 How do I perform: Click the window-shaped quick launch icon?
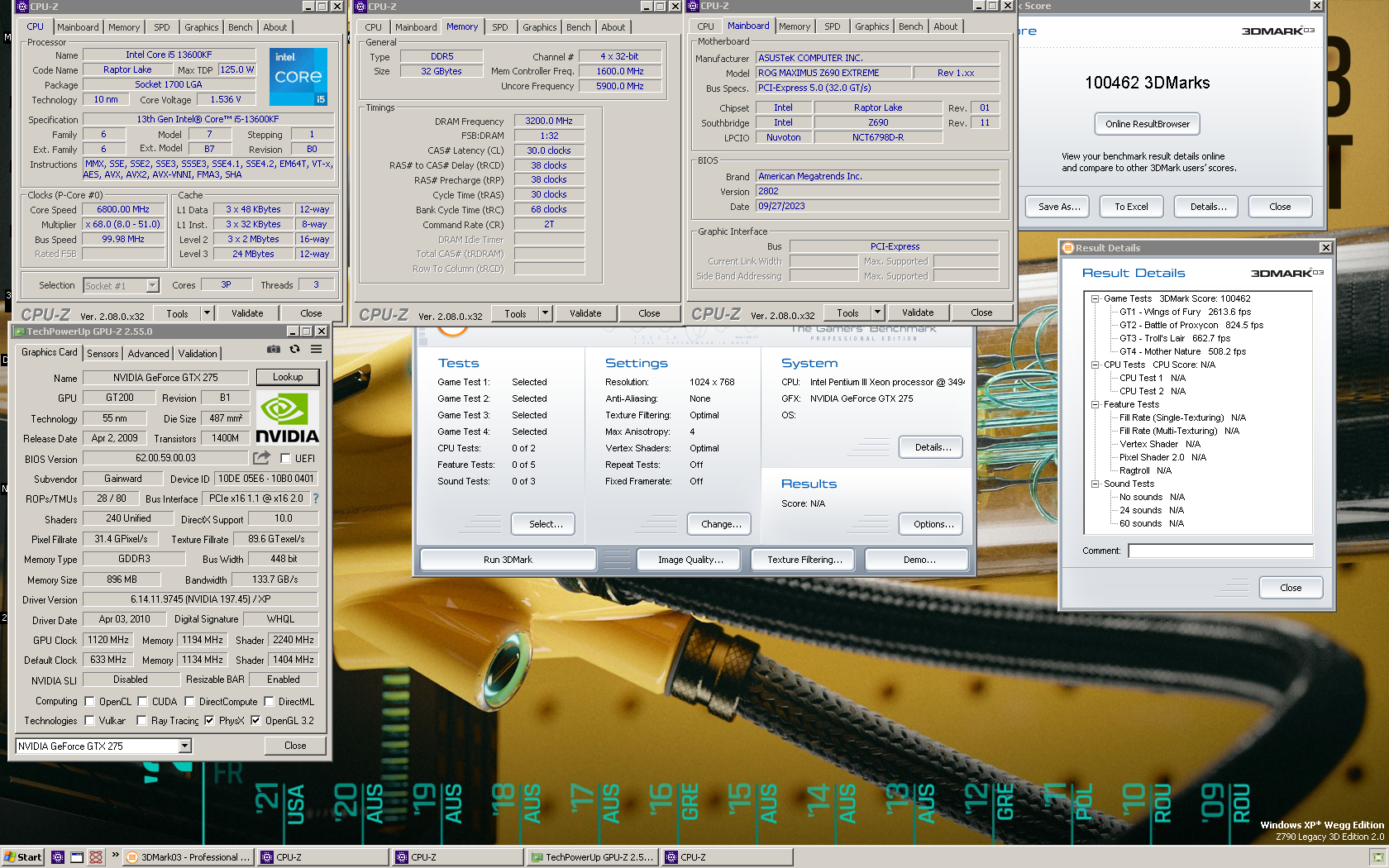[77, 857]
